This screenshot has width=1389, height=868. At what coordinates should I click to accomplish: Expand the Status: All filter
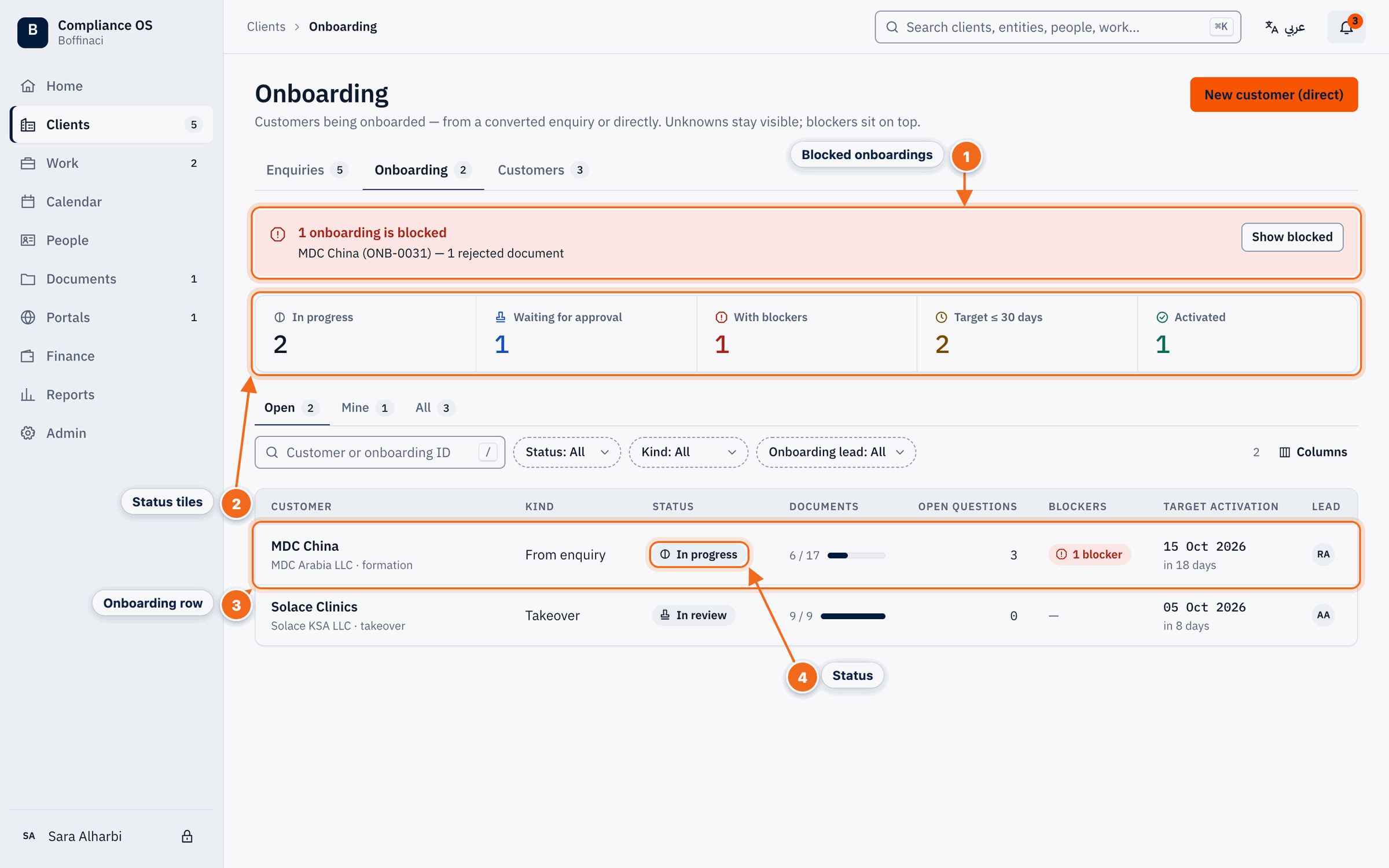coord(567,452)
